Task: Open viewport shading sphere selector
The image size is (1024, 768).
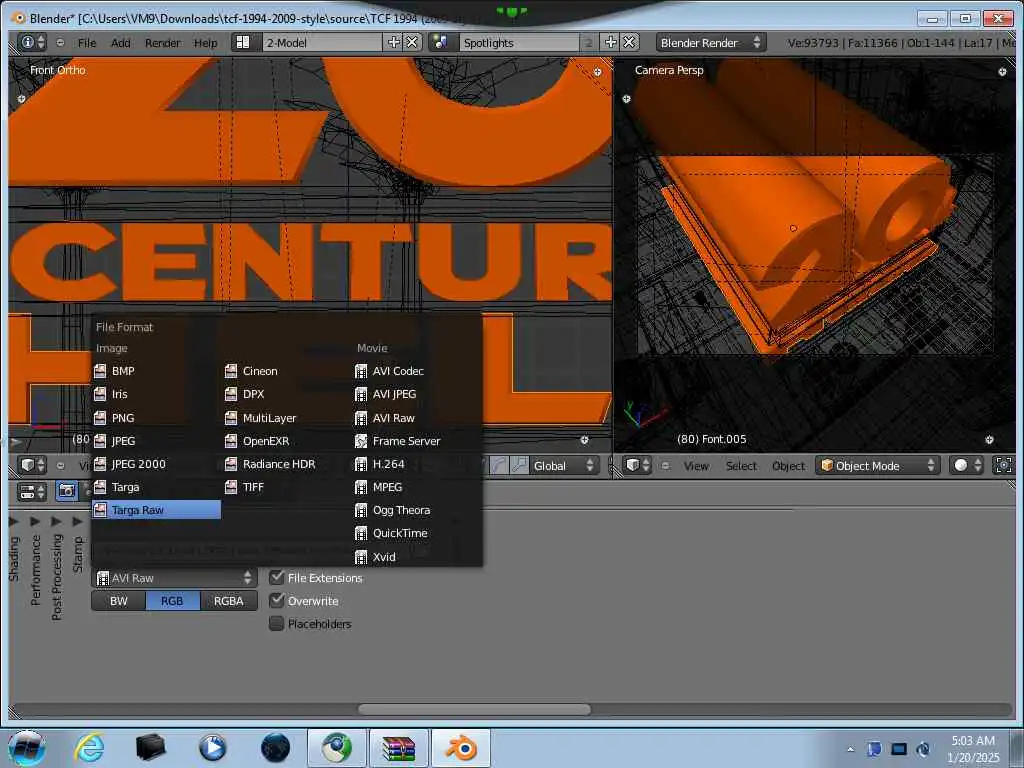Action: click(x=967, y=465)
